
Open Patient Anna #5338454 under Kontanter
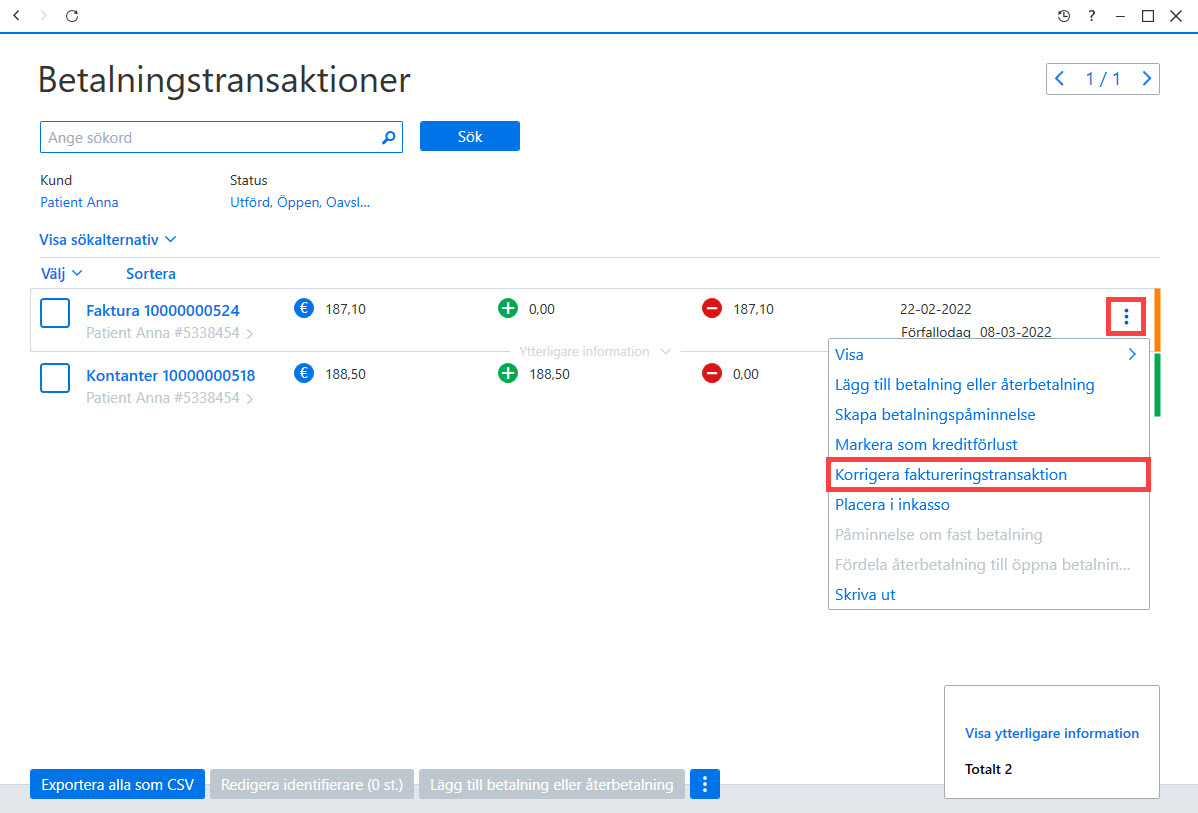(x=169, y=398)
